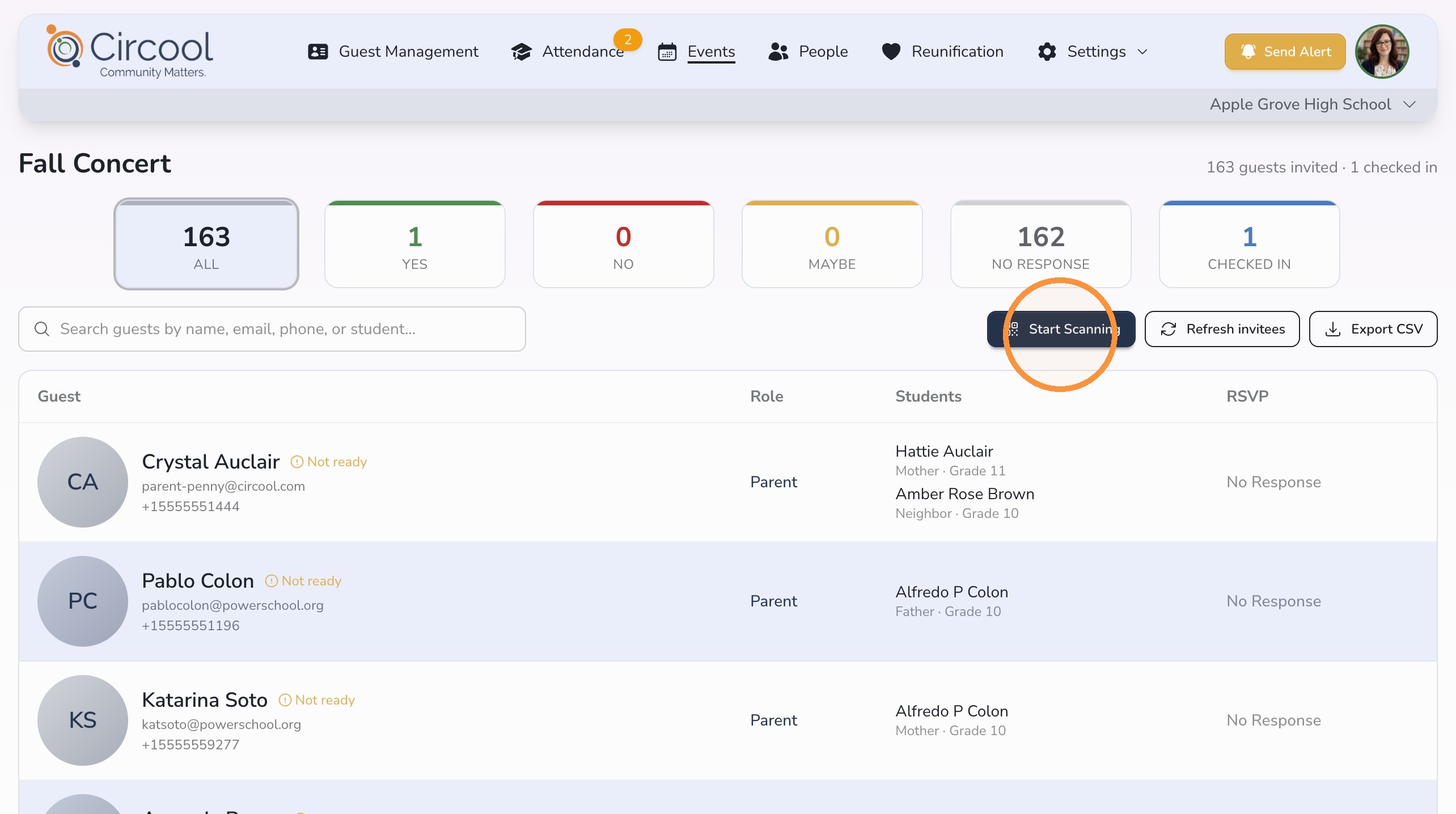This screenshot has height=814, width=1456.
Task: Select student Hattie Auclair
Action: point(944,452)
